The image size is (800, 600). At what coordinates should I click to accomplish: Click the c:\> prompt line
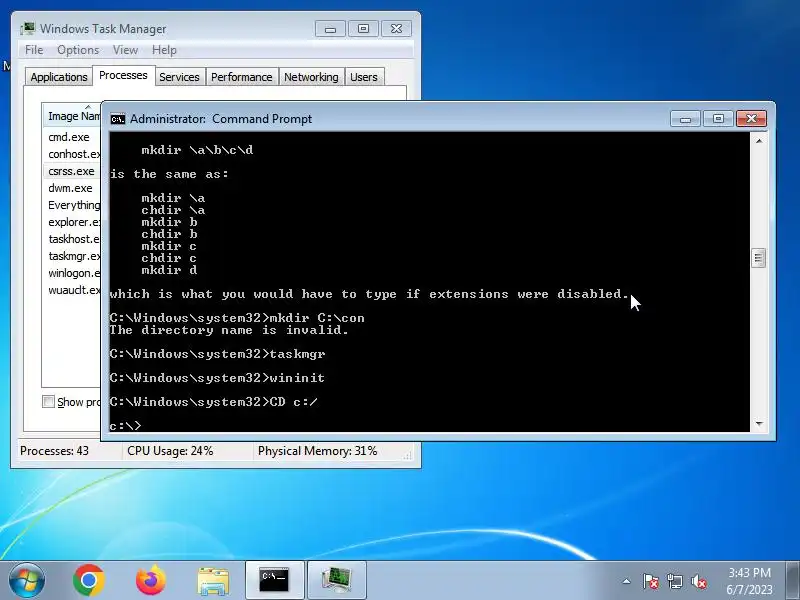tap(125, 426)
